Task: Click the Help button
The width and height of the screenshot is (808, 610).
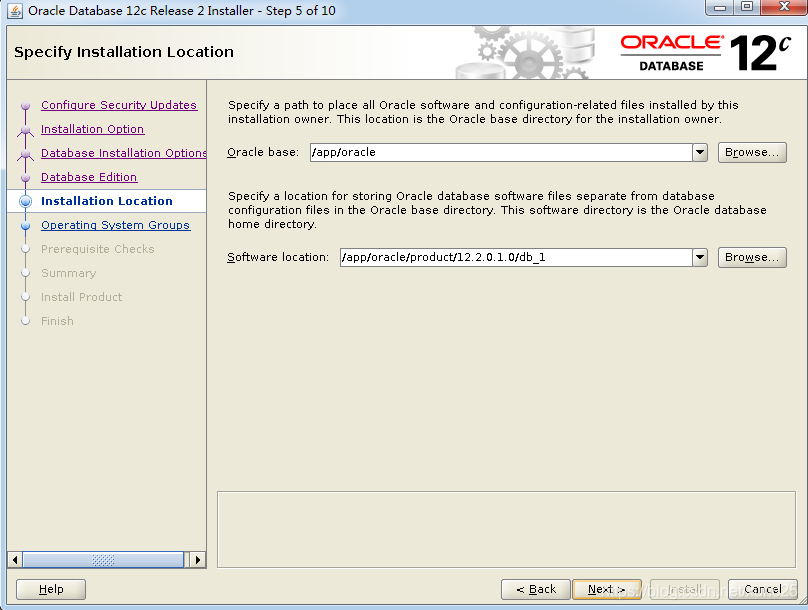Action: coord(51,589)
